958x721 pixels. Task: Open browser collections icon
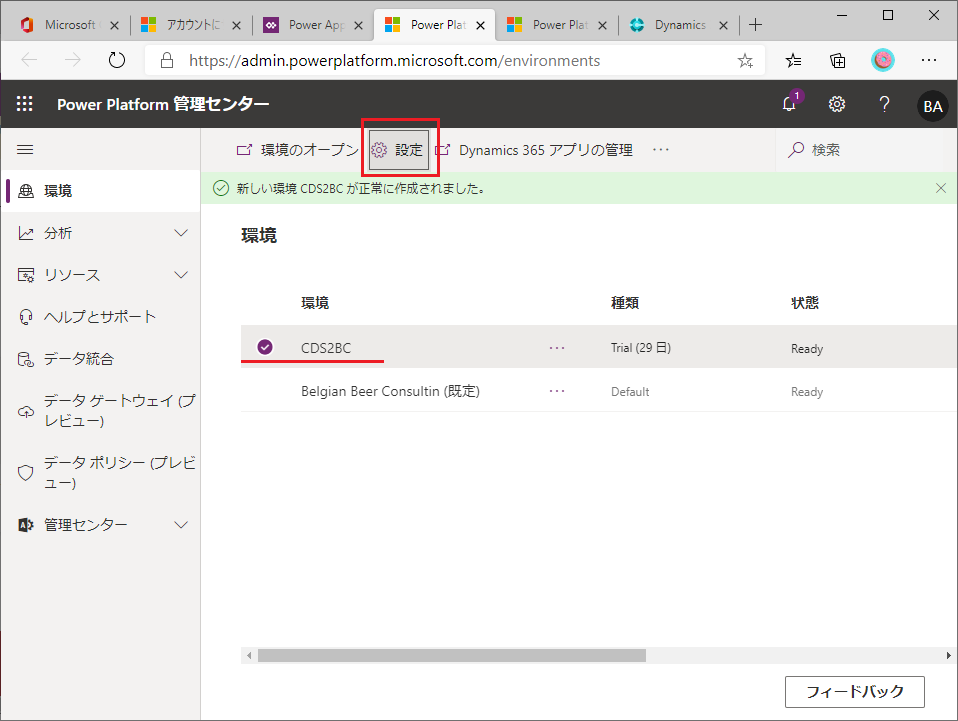click(838, 60)
